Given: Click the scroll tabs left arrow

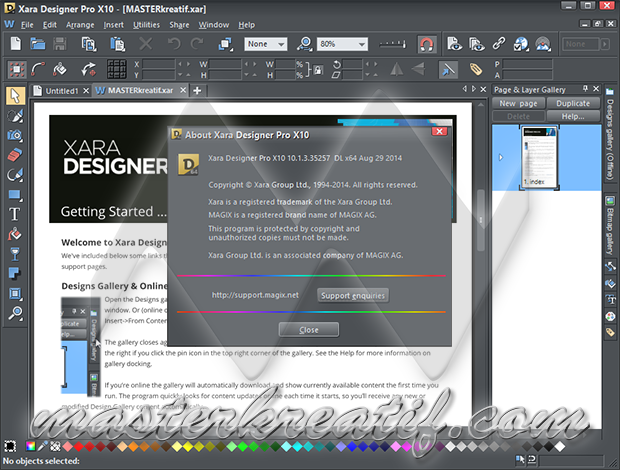Looking at the screenshot, I should point(465,89).
